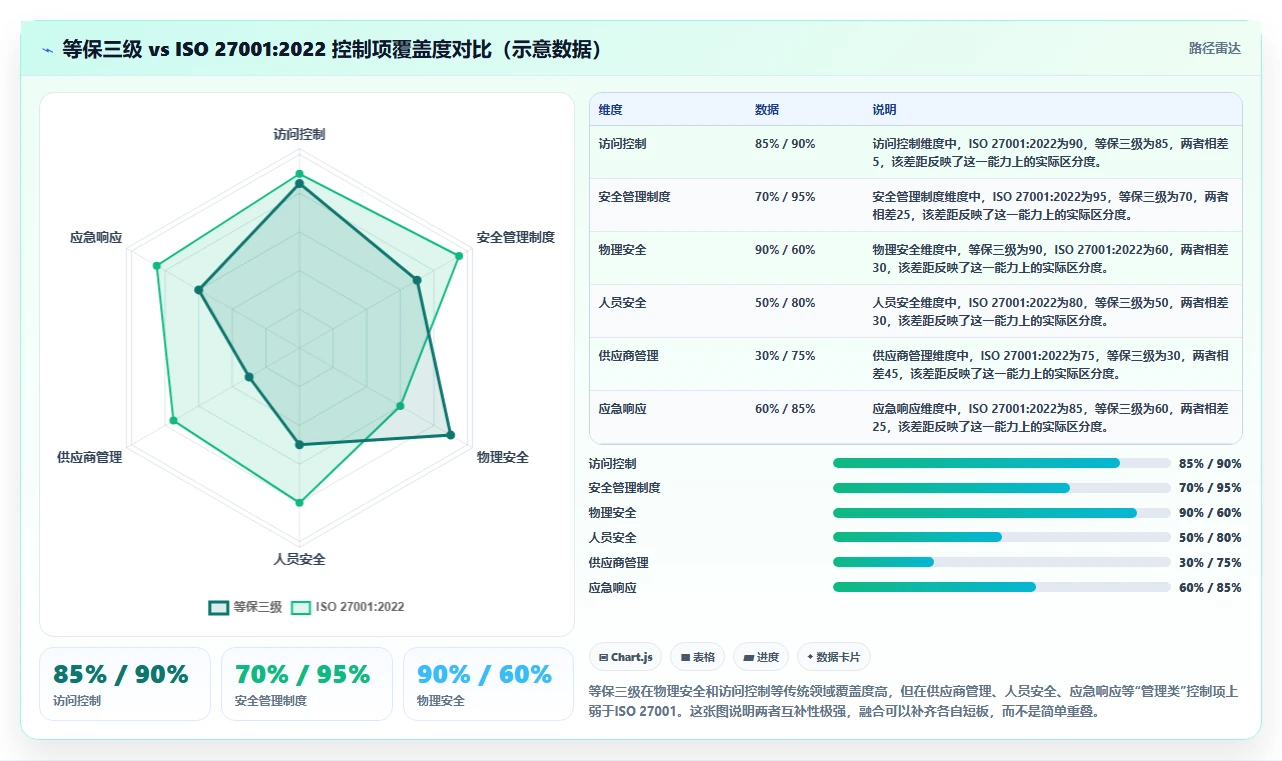Click the 安全管理制度 axis label on the radar
Viewport: 1282px width, 761px height.
[x=516, y=237]
